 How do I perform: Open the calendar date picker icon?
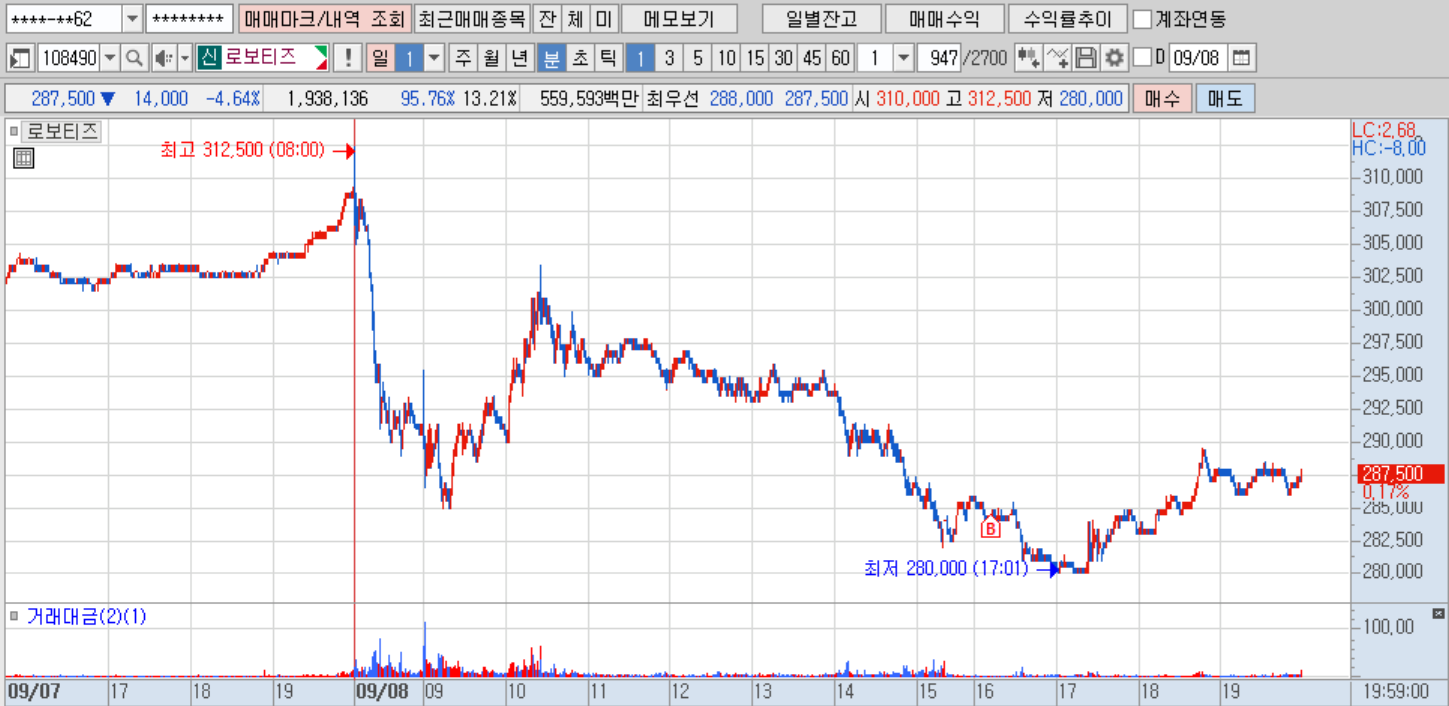pyautogui.click(x=1241, y=58)
